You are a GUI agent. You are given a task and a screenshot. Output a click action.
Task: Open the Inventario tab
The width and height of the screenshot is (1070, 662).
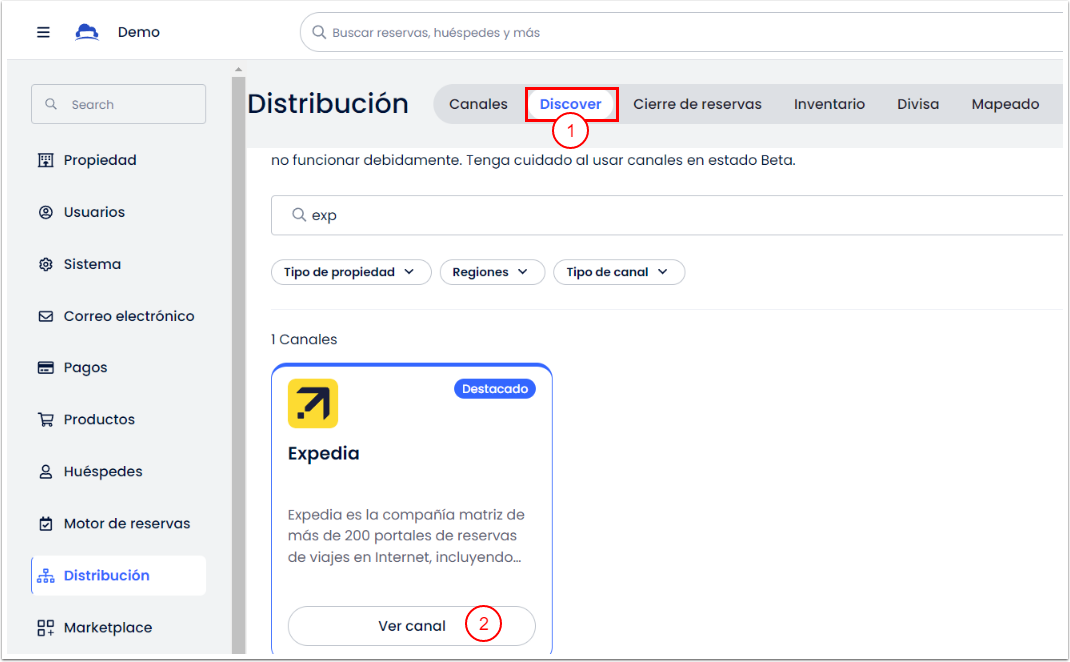(x=829, y=104)
